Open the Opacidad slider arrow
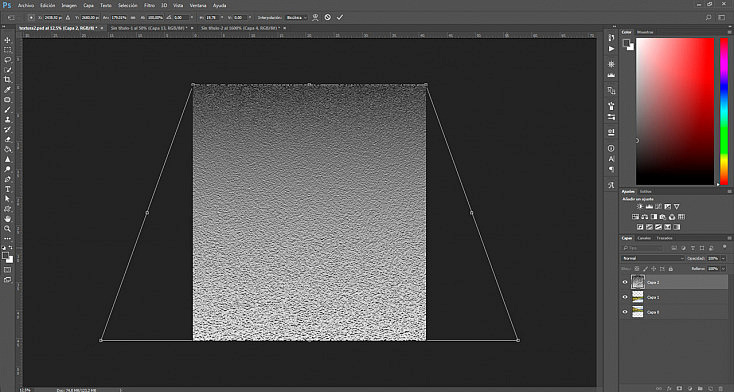 724,259
